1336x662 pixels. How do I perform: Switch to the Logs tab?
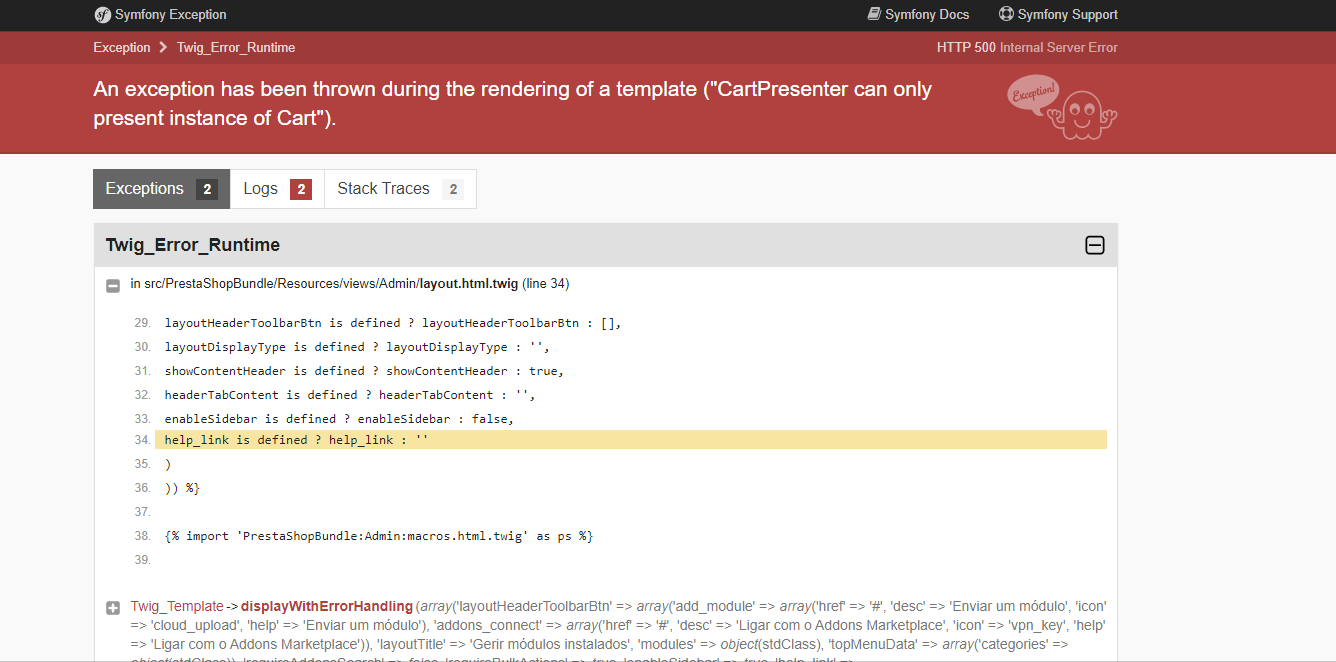click(x=277, y=189)
